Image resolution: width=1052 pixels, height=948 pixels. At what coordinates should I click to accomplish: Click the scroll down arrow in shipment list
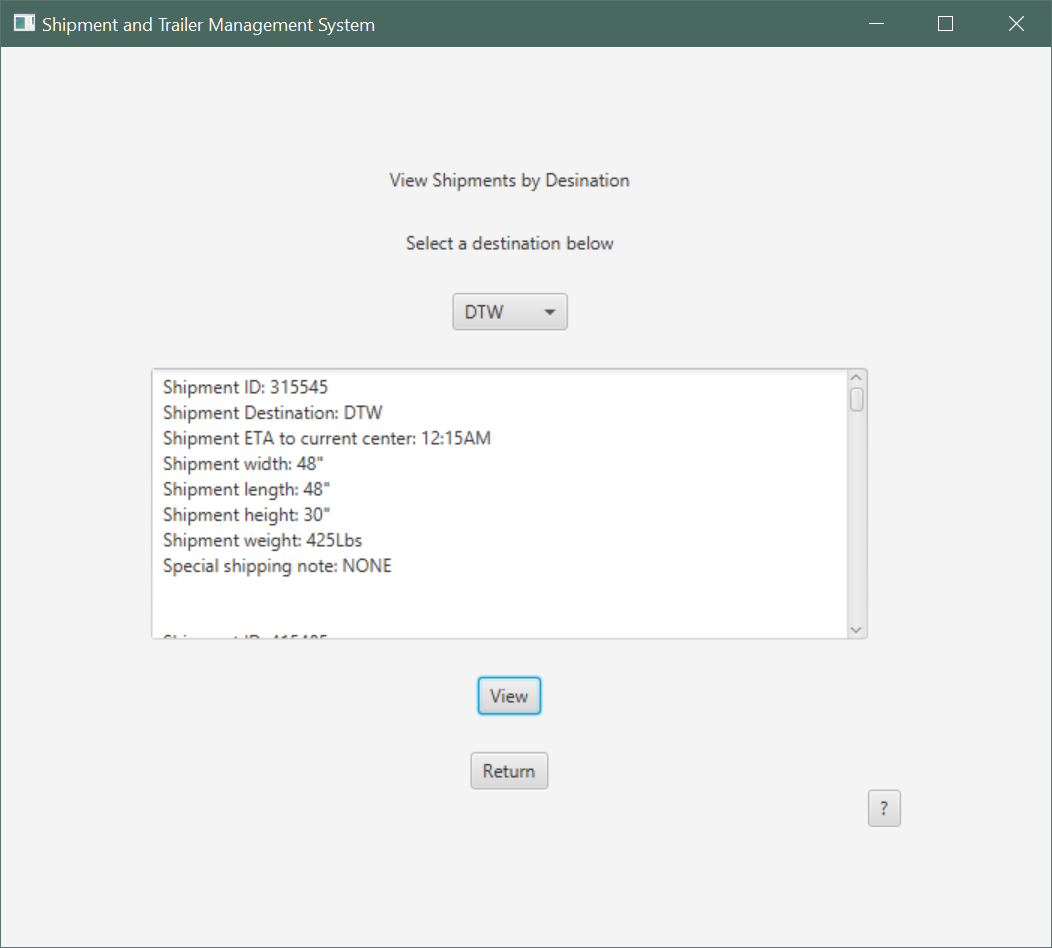point(856,629)
